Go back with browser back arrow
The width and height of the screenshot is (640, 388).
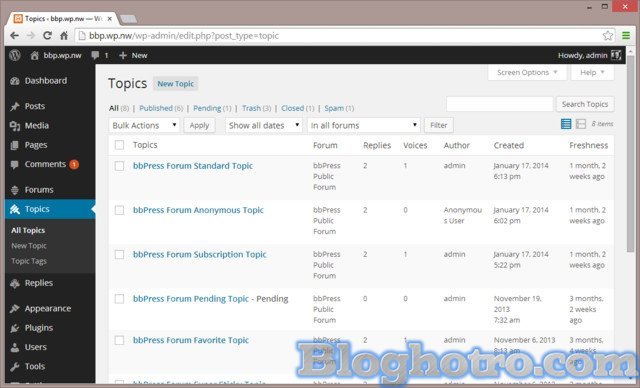click(14, 35)
